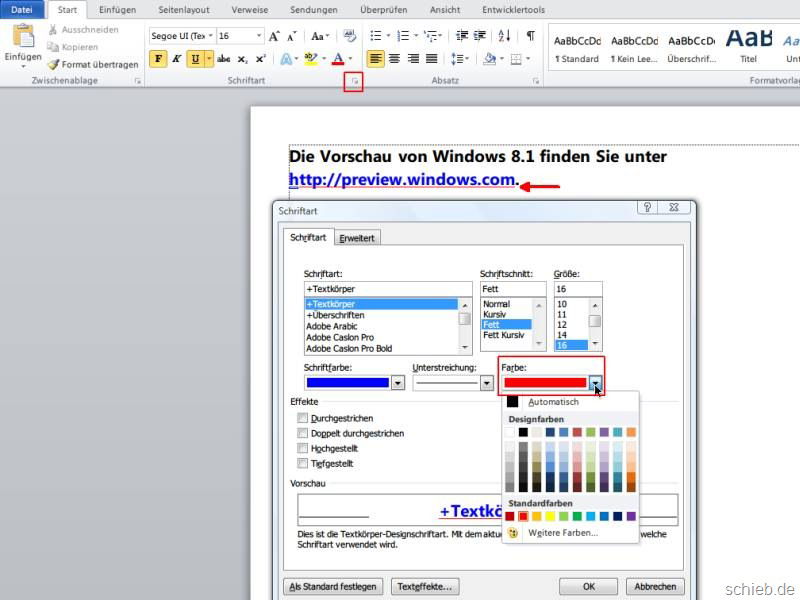Increase indent in the Absatz group
The width and height of the screenshot is (800, 600).
480,36
